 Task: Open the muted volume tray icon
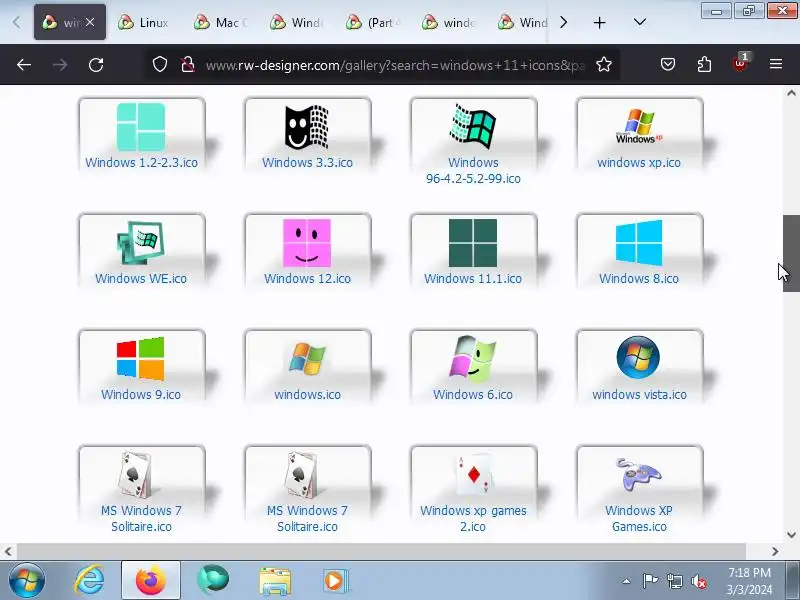[x=698, y=581]
